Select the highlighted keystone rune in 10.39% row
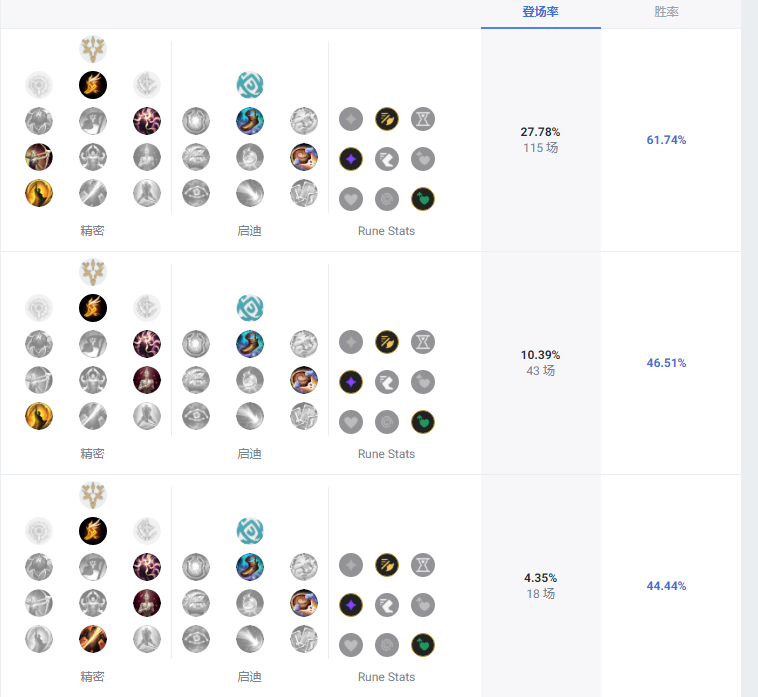The height and width of the screenshot is (697, 758). (93, 308)
